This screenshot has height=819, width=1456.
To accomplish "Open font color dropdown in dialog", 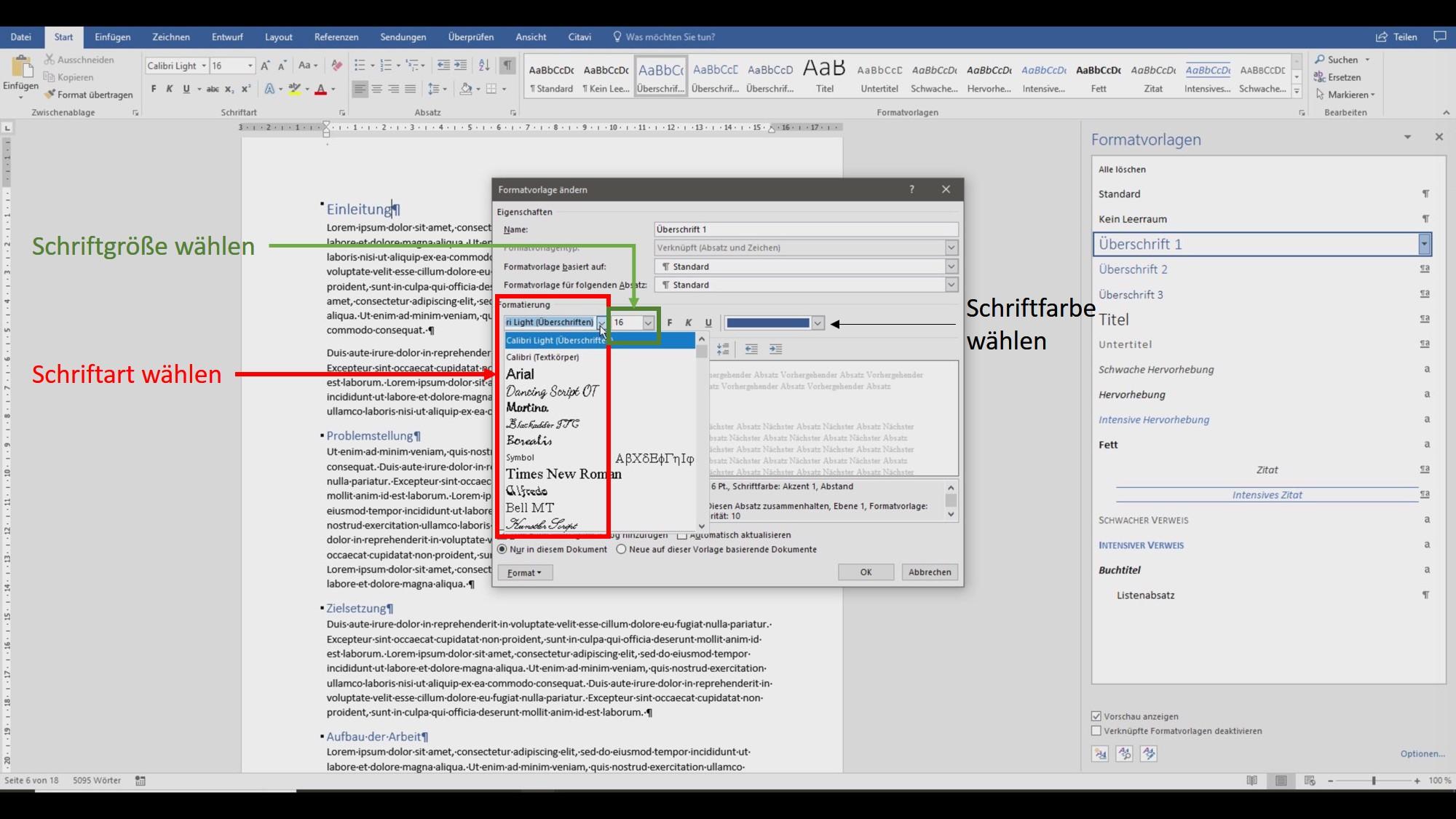I will 818,323.
